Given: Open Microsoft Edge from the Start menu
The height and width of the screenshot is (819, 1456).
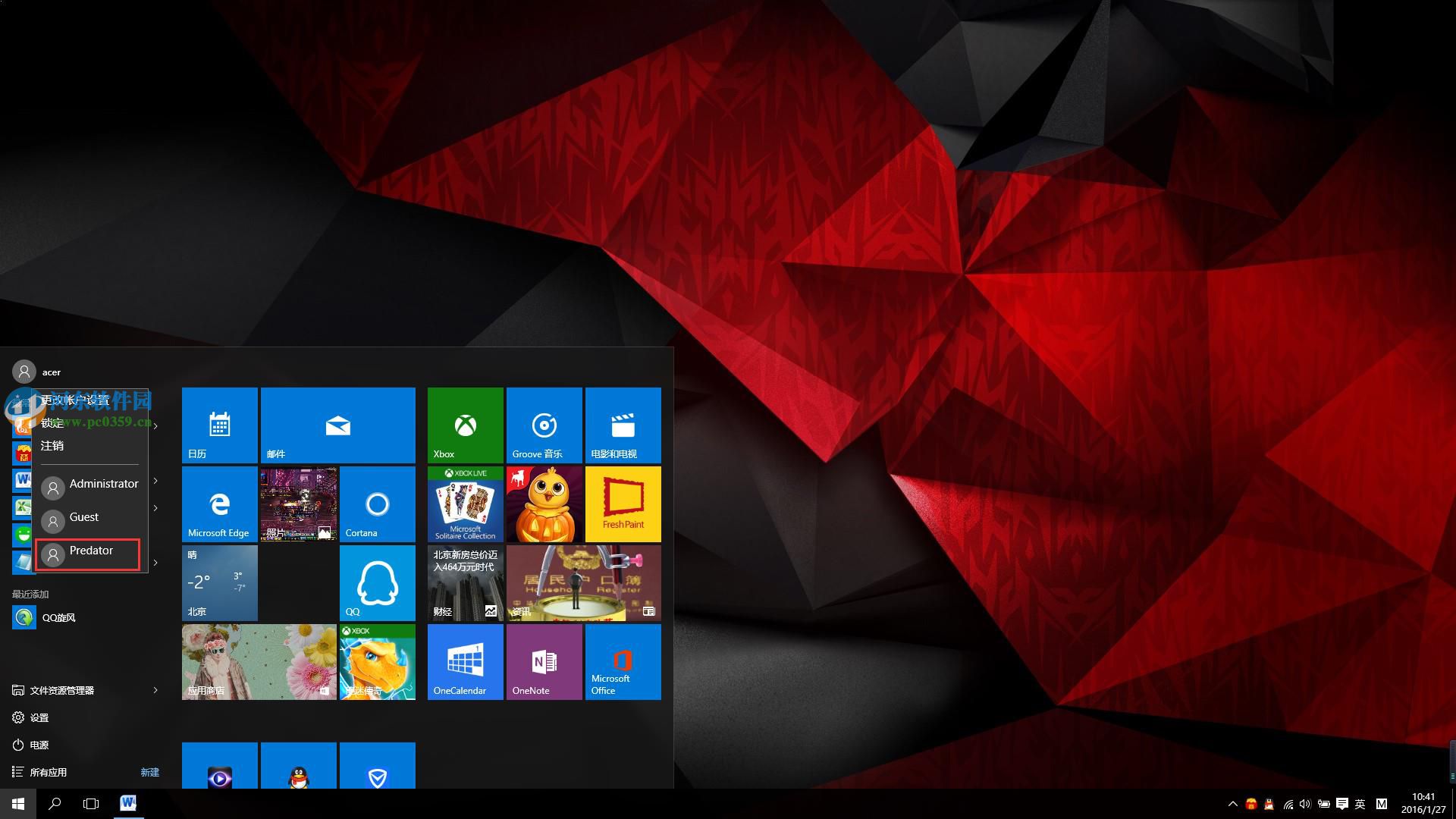Looking at the screenshot, I should coord(219,504).
